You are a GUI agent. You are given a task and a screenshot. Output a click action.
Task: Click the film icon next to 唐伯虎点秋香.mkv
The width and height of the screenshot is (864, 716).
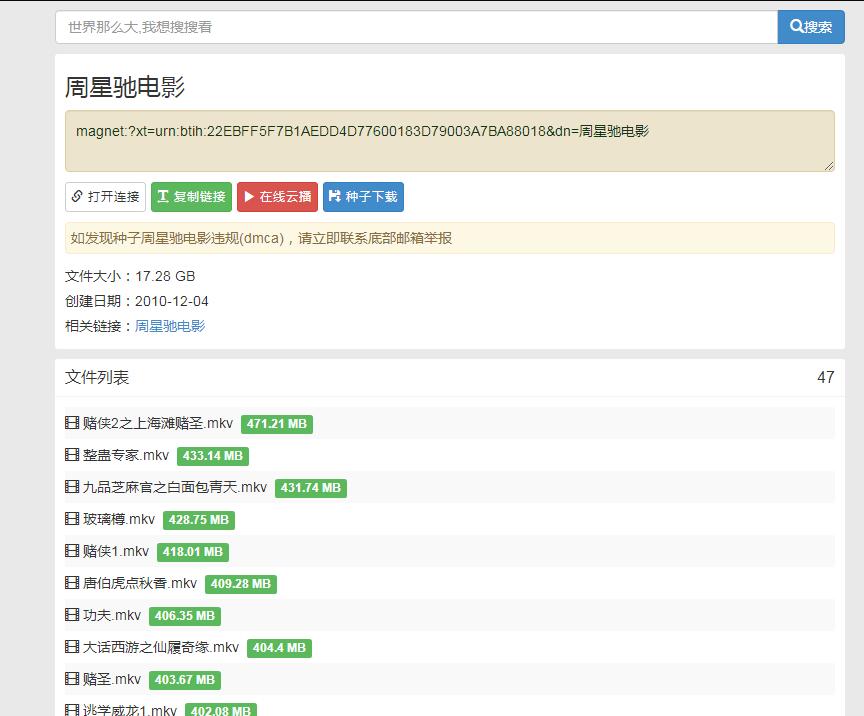click(72, 584)
